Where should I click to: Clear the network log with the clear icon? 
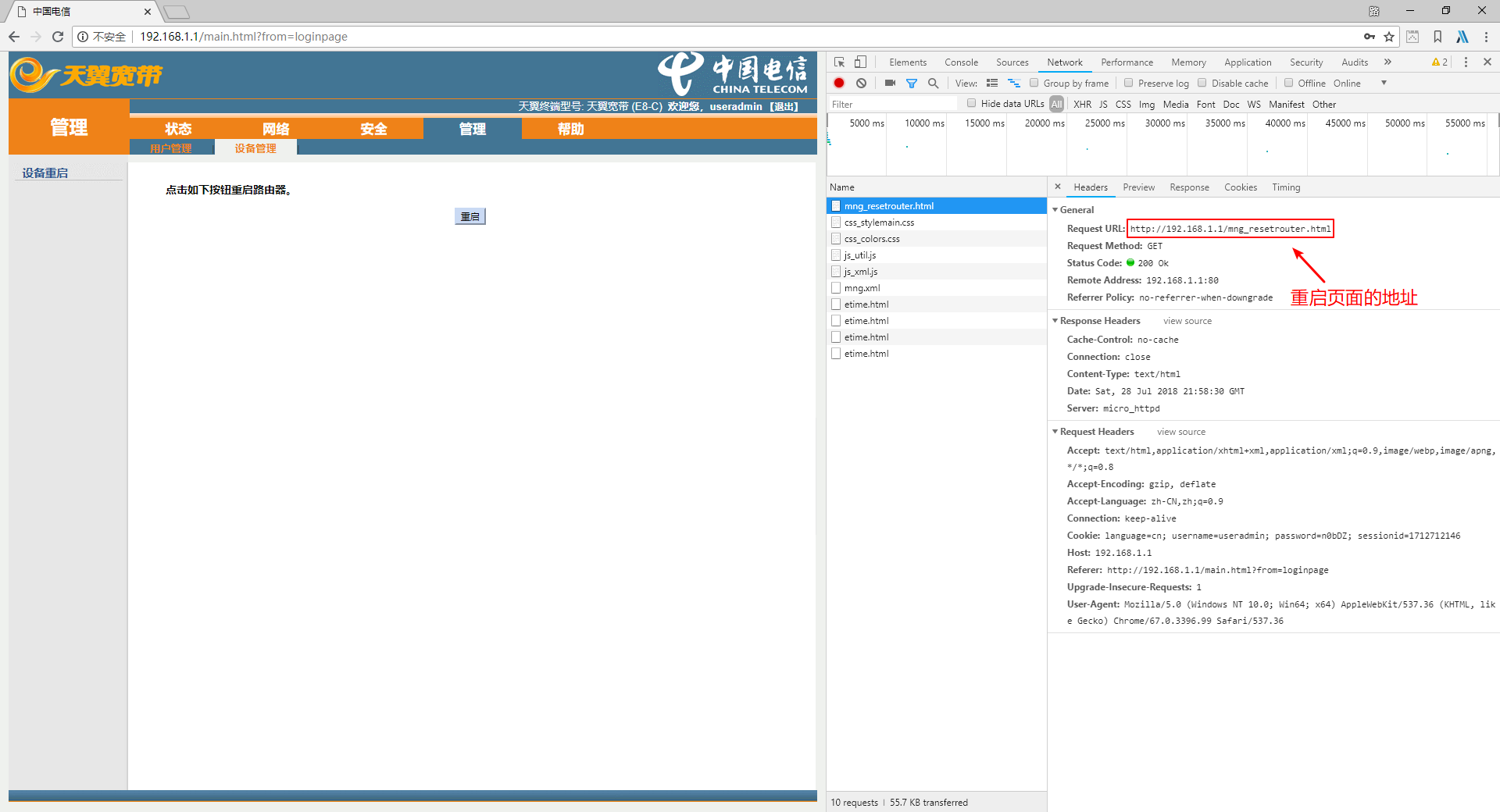[861, 83]
